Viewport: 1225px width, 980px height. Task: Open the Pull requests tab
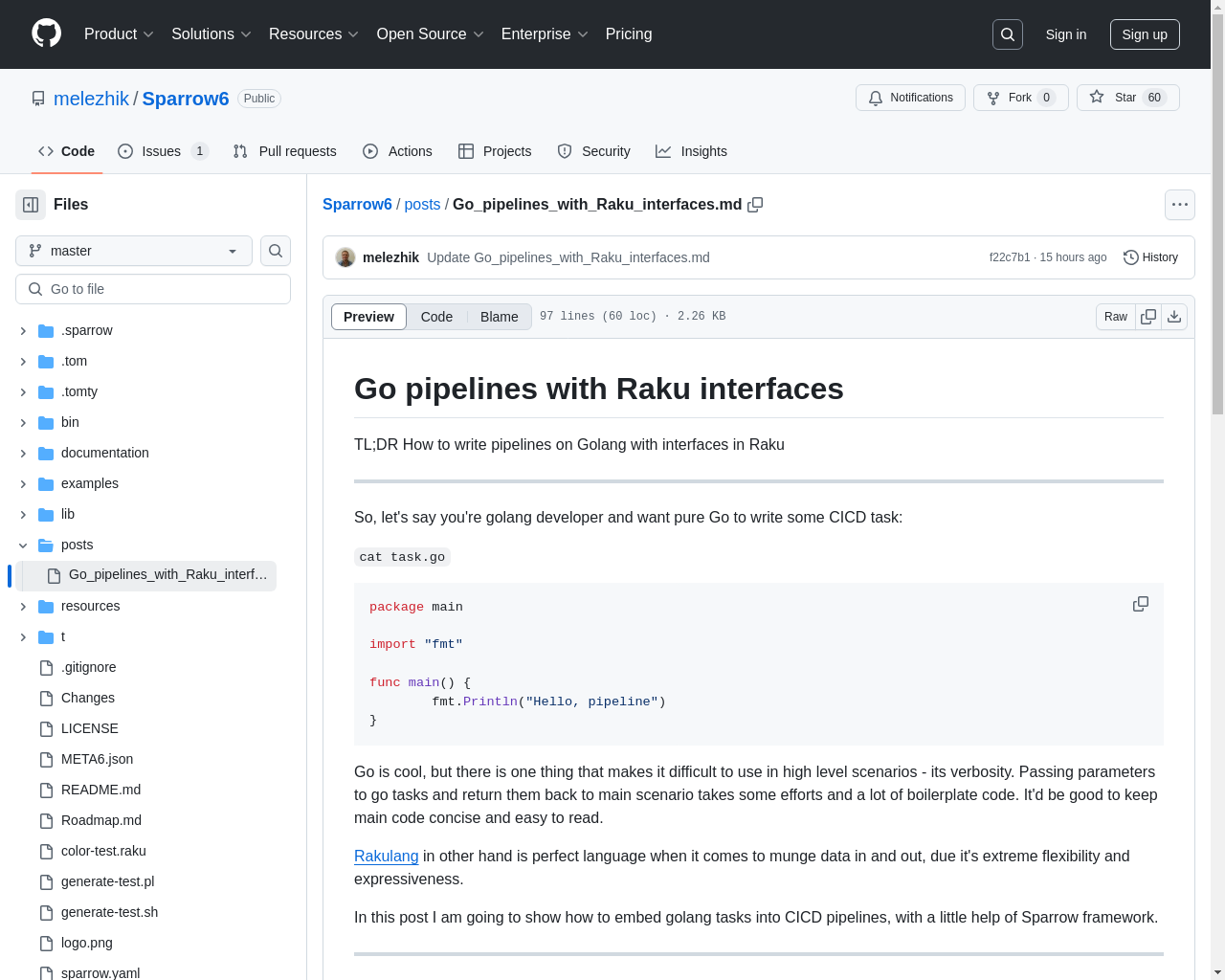point(285,151)
